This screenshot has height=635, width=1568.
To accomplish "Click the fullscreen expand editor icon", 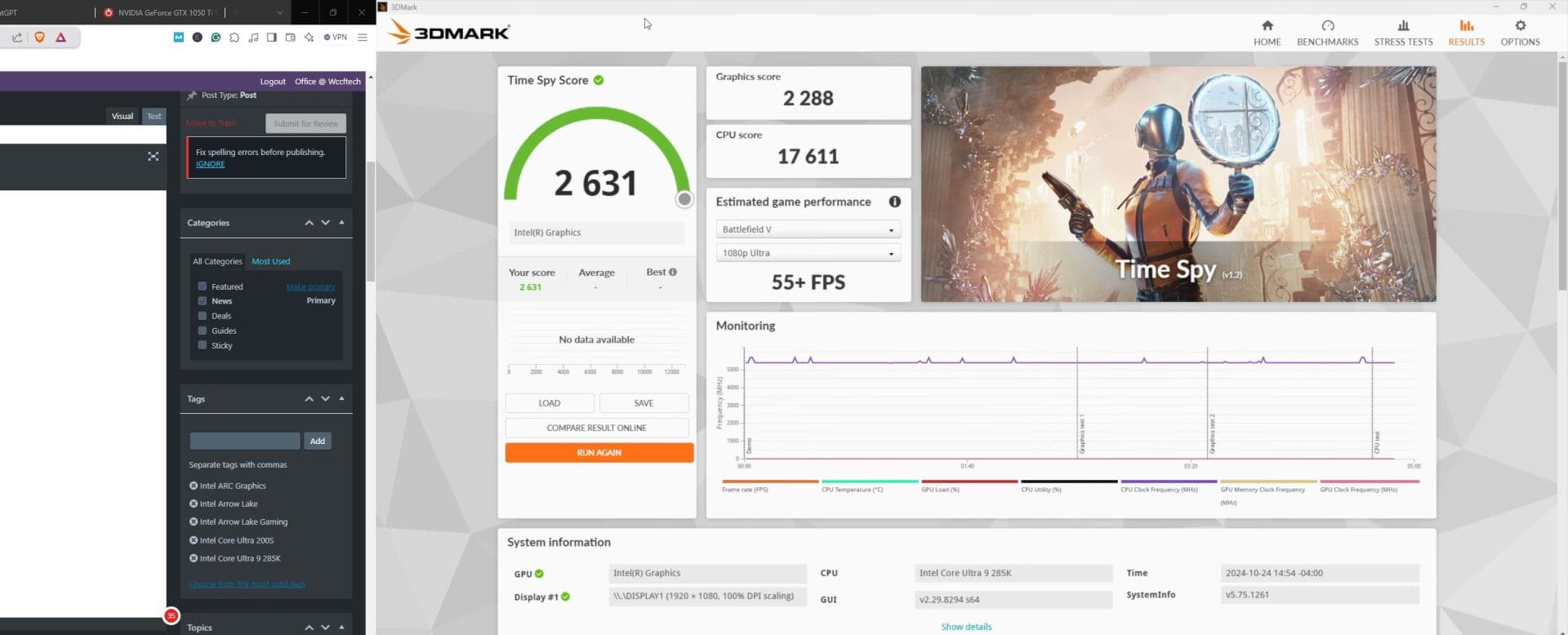I will (153, 156).
